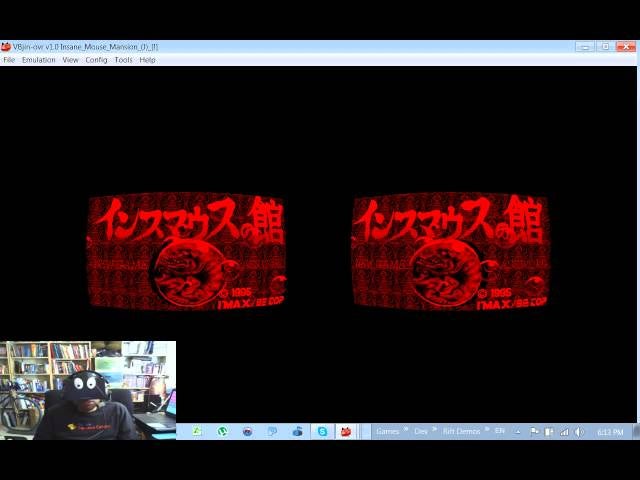640x480 pixels.
Task: Click the VBjin app icon in title bar
Action: [6, 47]
